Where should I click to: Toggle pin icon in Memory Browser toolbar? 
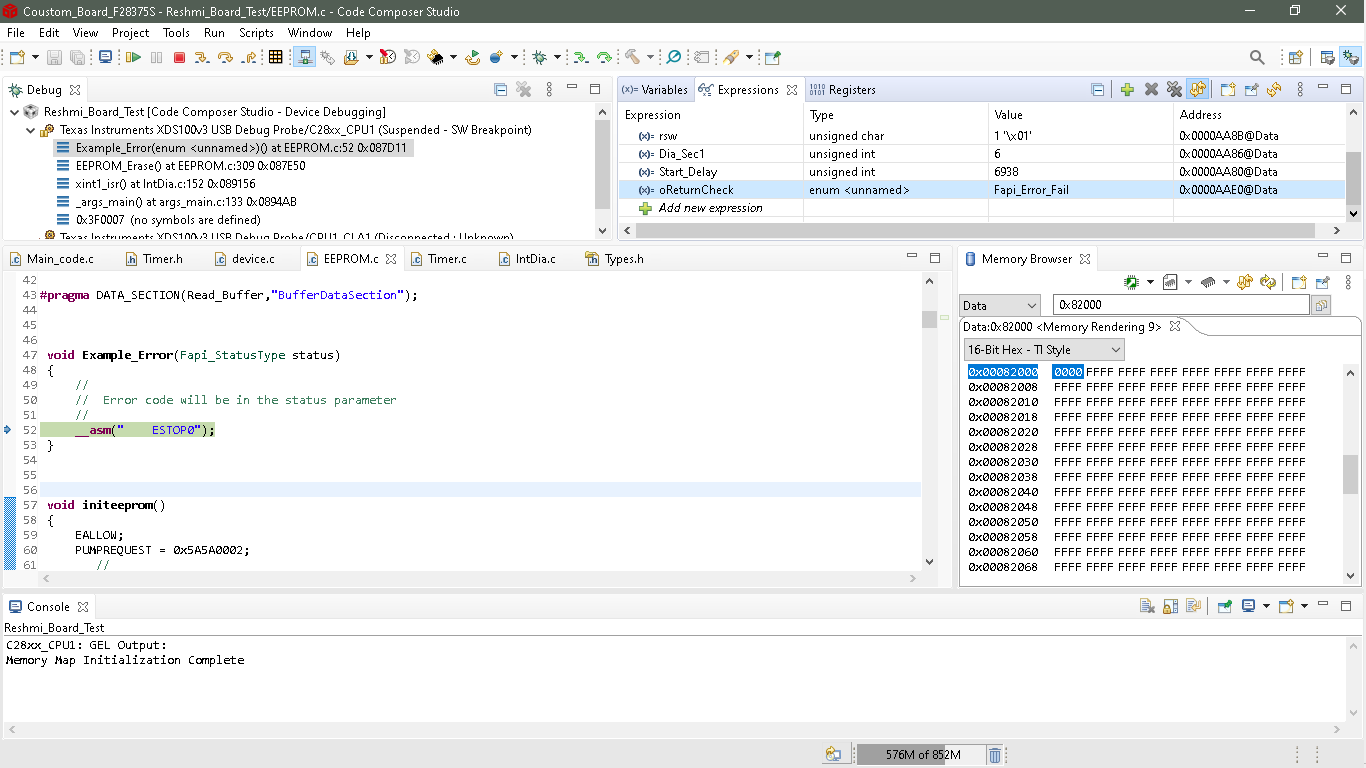point(1323,283)
